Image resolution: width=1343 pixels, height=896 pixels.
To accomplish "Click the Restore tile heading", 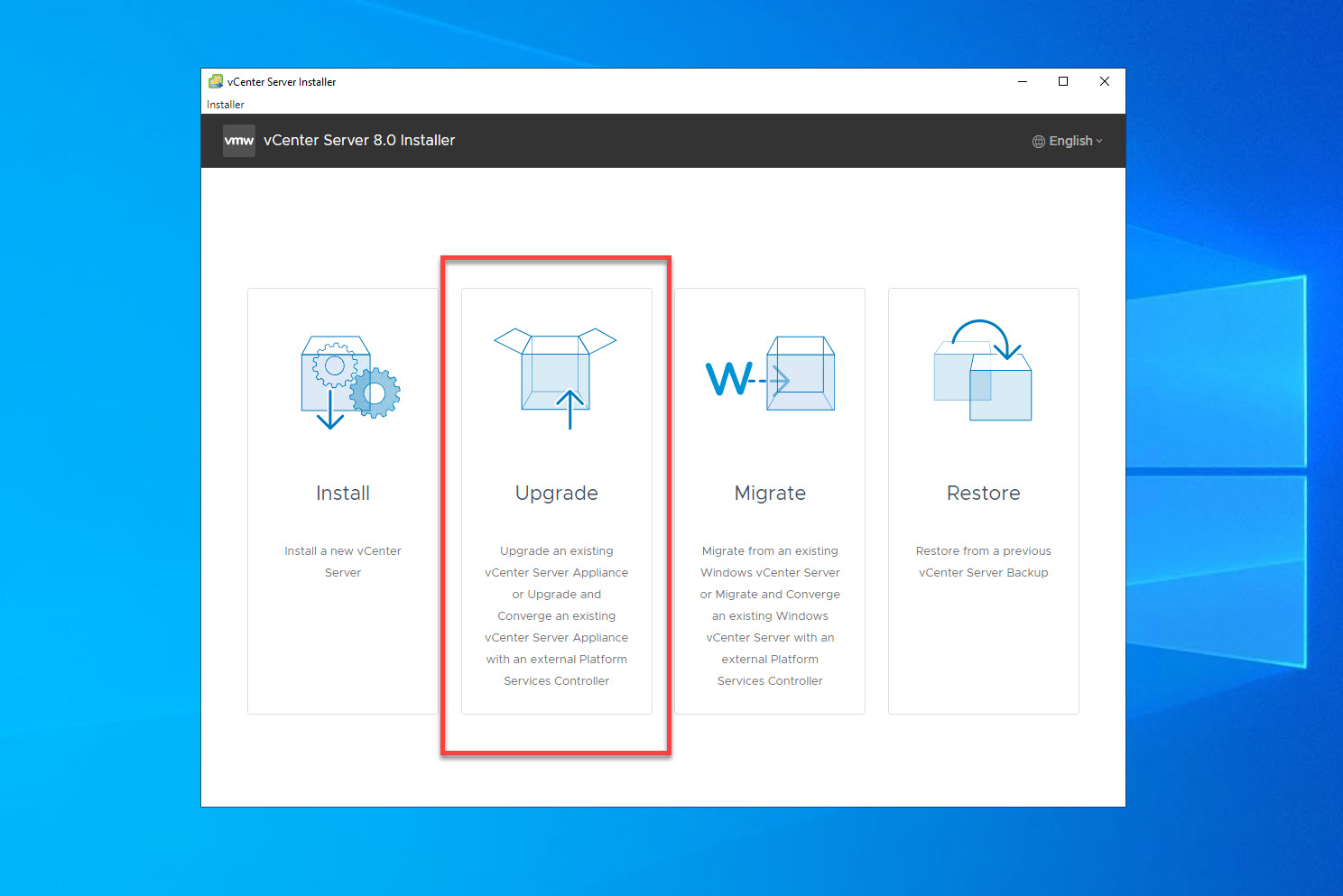I will [983, 493].
